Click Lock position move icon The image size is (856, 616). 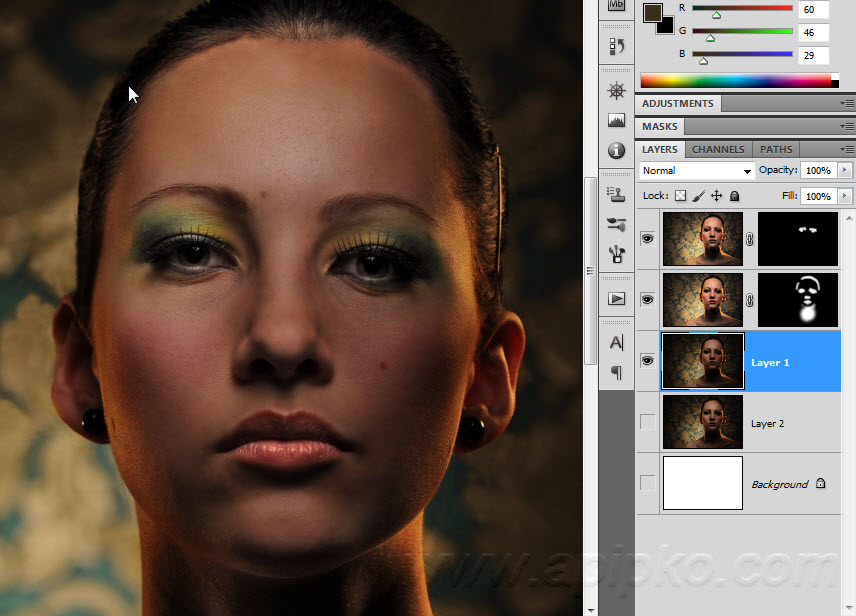[717, 196]
